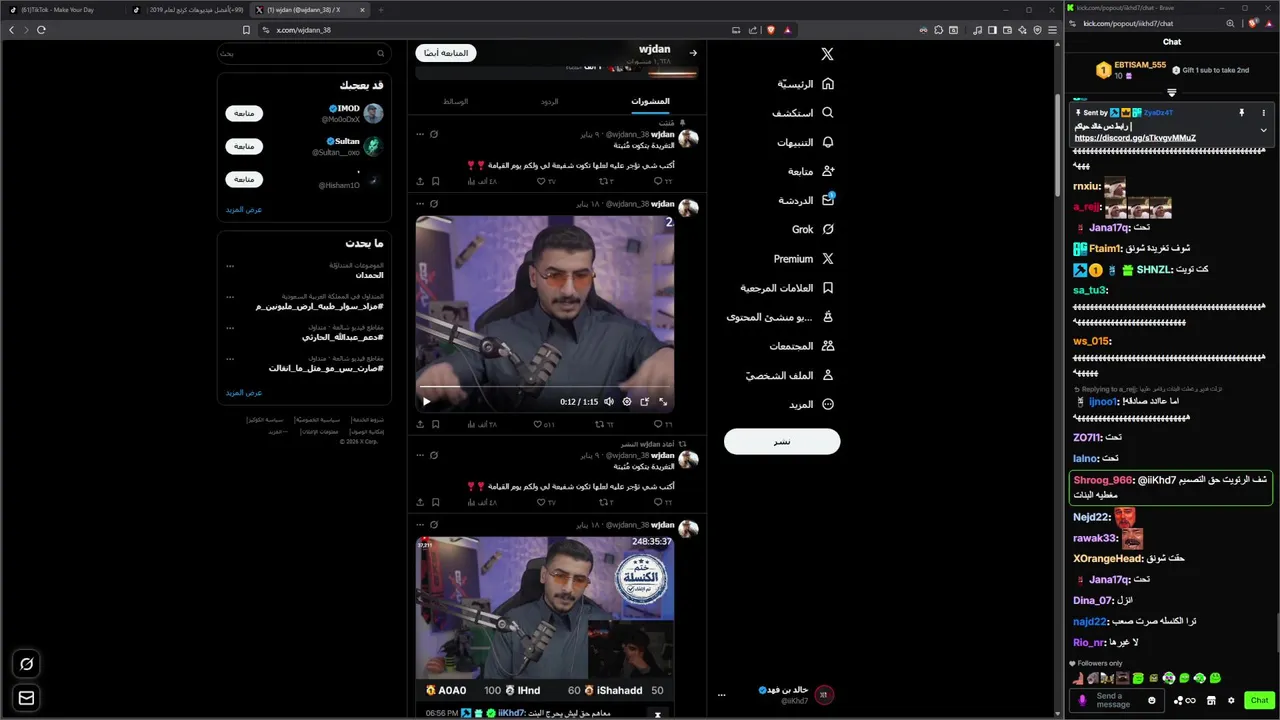This screenshot has height=720, width=1280.
Task: Click the Grok floating button at bottom left
Action: 27,664
